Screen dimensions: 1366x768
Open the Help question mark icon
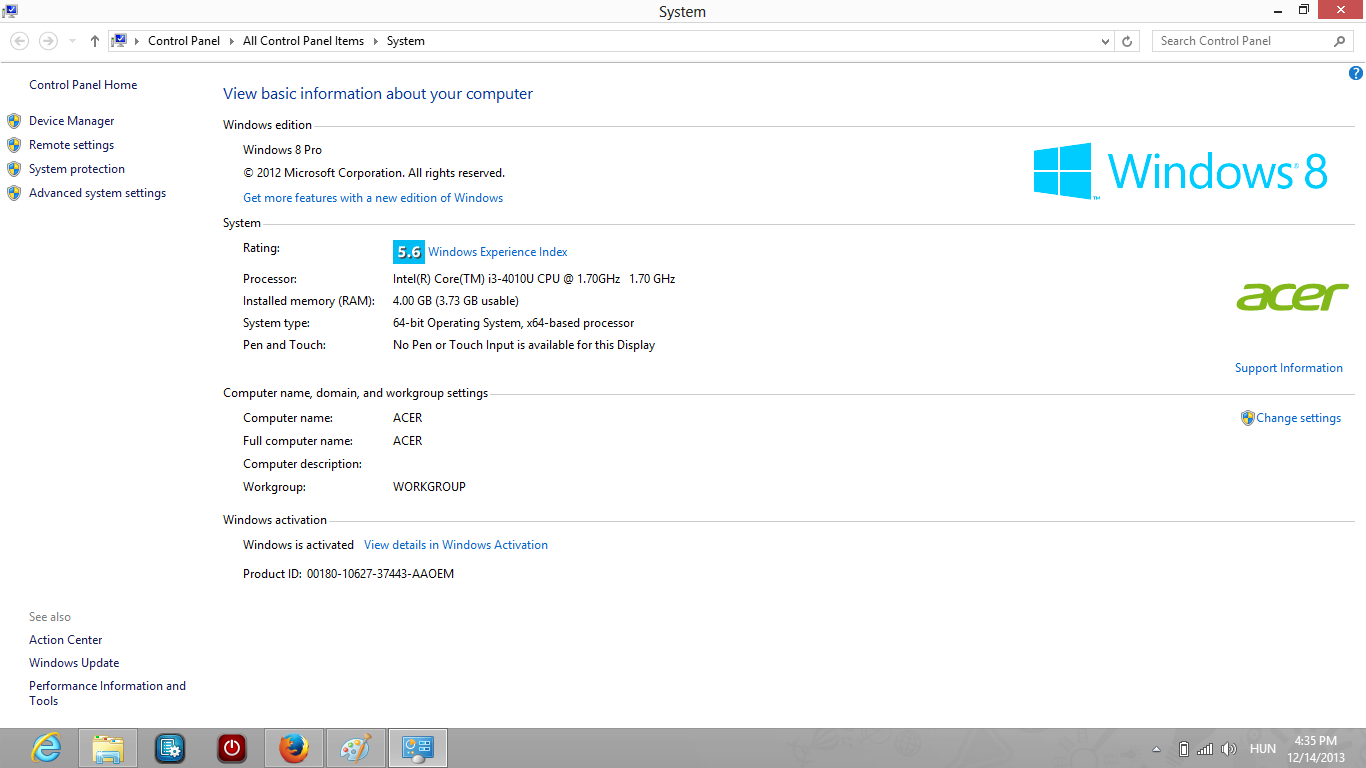1356,73
